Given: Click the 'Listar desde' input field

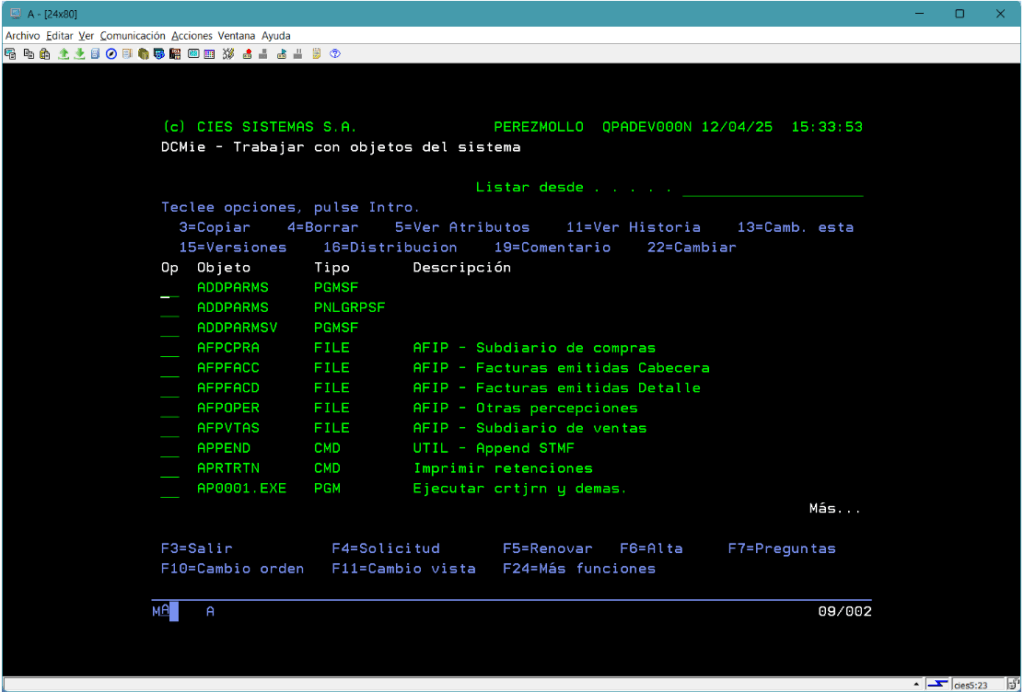Looking at the screenshot, I should 772,188.
